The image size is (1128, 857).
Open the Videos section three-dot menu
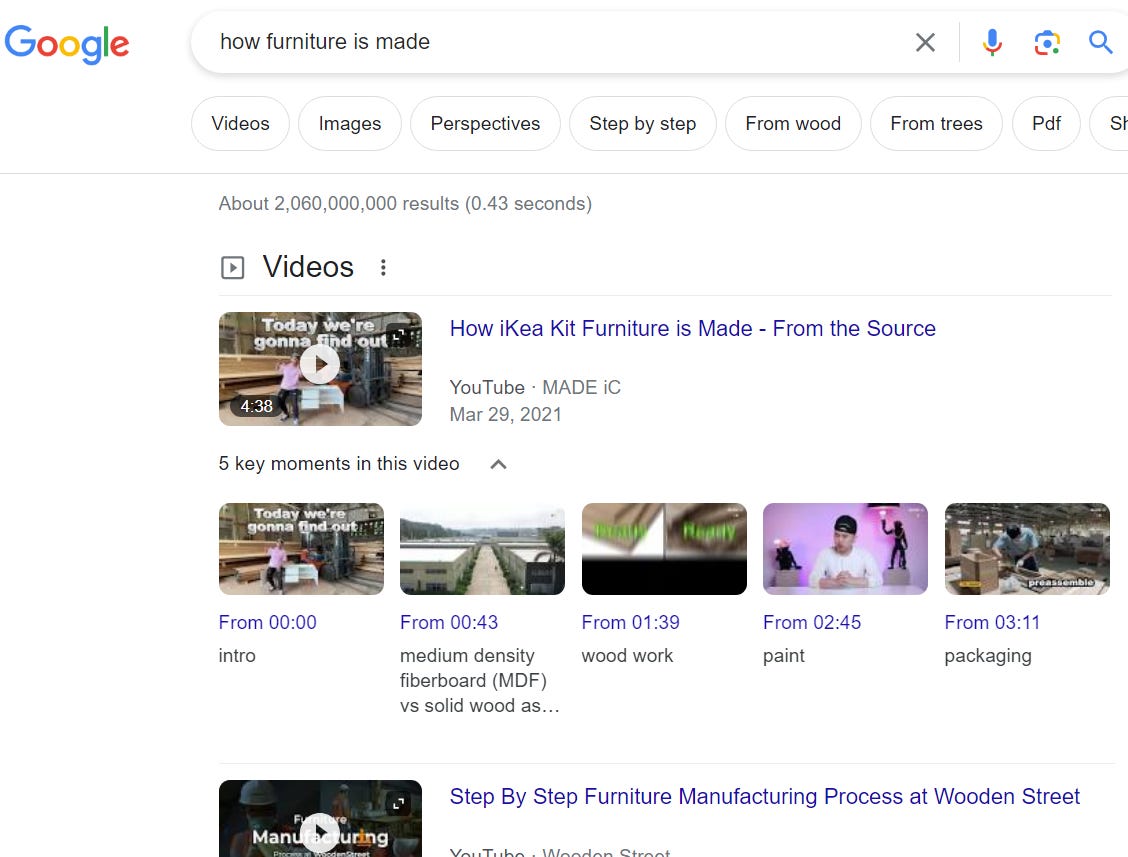383,268
